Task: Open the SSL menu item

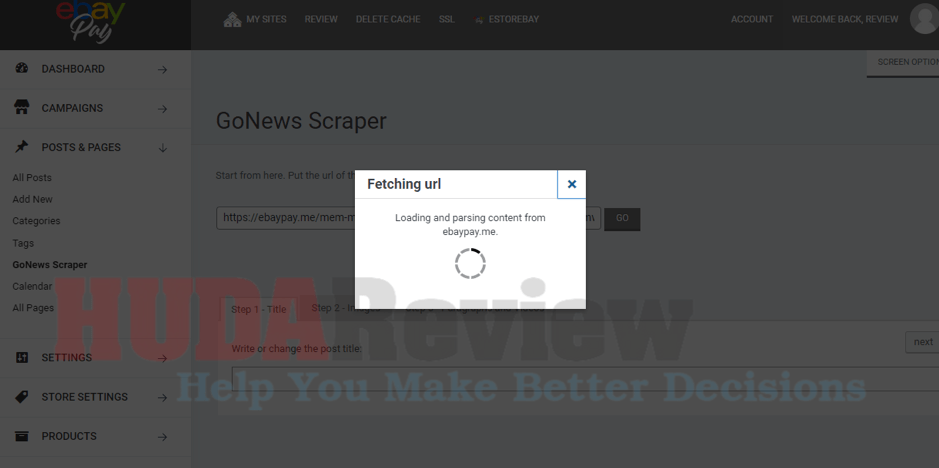Action: coord(447,19)
